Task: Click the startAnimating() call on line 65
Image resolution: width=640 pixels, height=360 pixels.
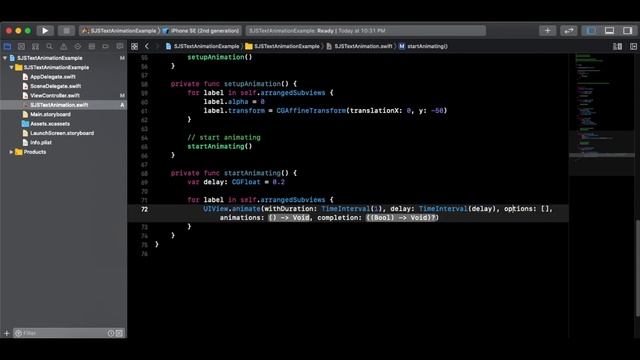Action: [220, 147]
